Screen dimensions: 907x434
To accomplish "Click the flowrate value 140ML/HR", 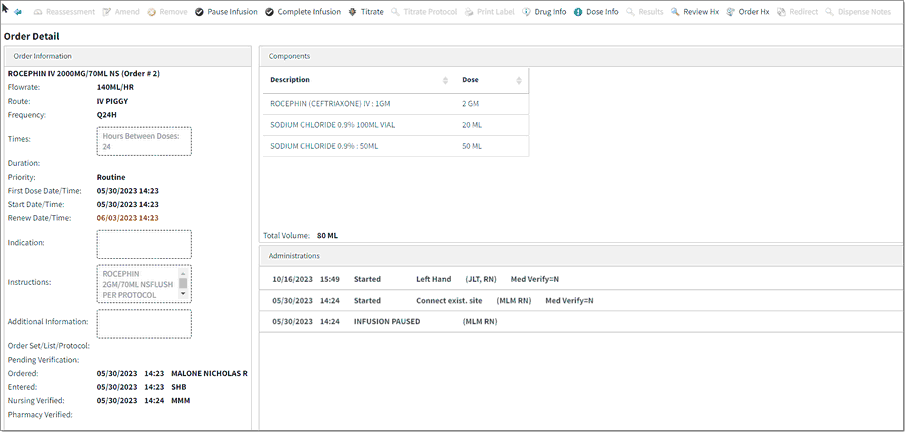I will click(116, 87).
